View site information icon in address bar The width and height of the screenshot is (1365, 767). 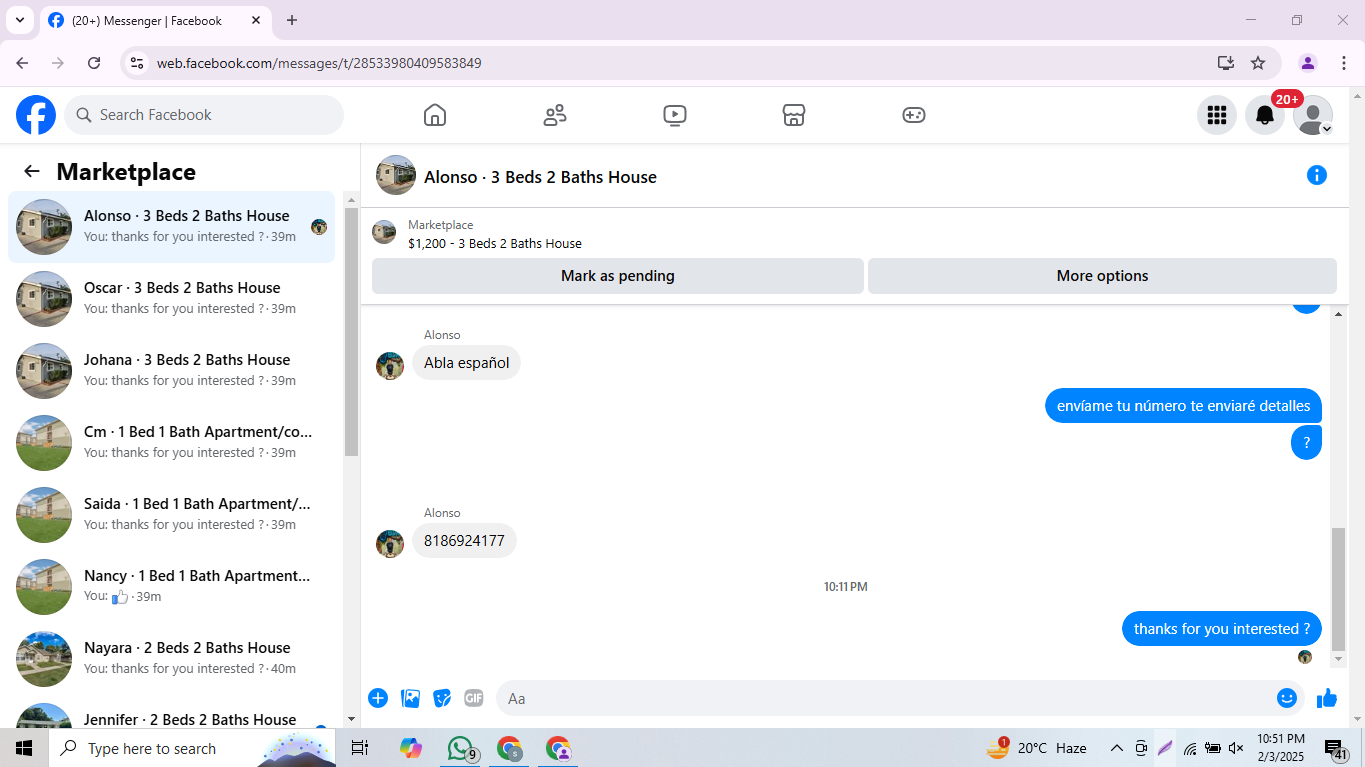138,63
